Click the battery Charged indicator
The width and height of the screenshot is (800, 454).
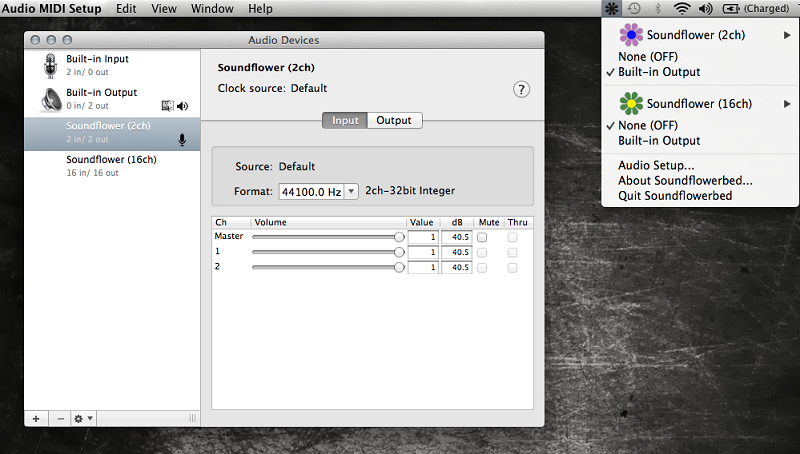pos(756,8)
